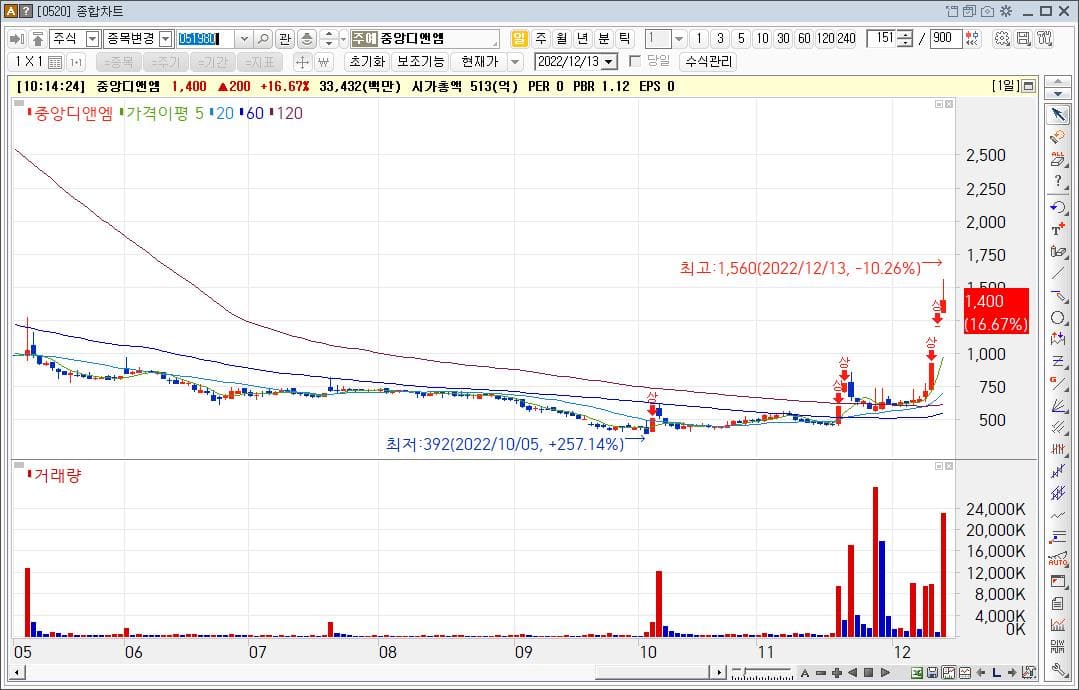
Task: Toggle the chart-with-volume view icon in bottom bar
Action: pyautogui.click(x=949, y=672)
